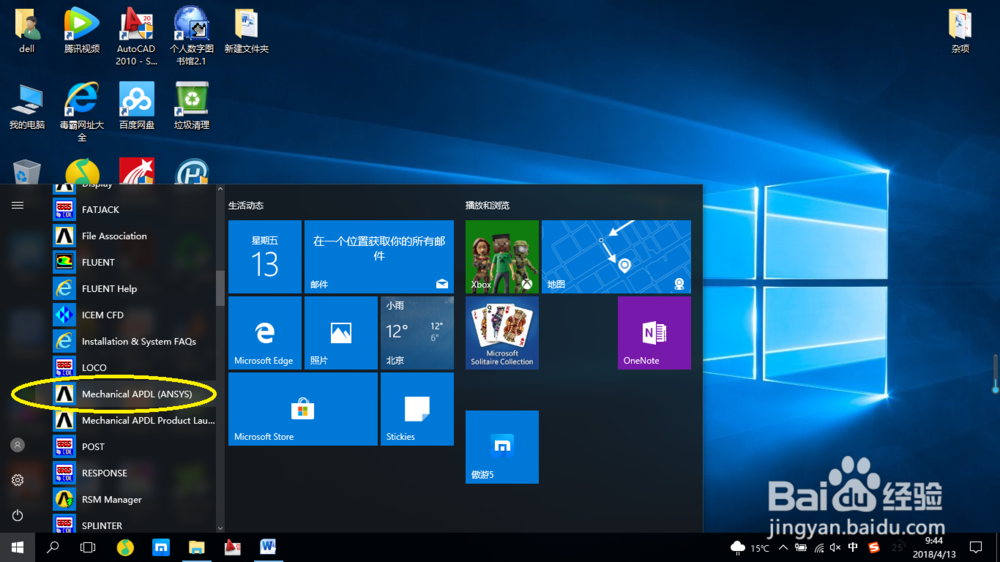
Task: Select 腾讯视频 desktop shortcut
Action: [x=81, y=31]
